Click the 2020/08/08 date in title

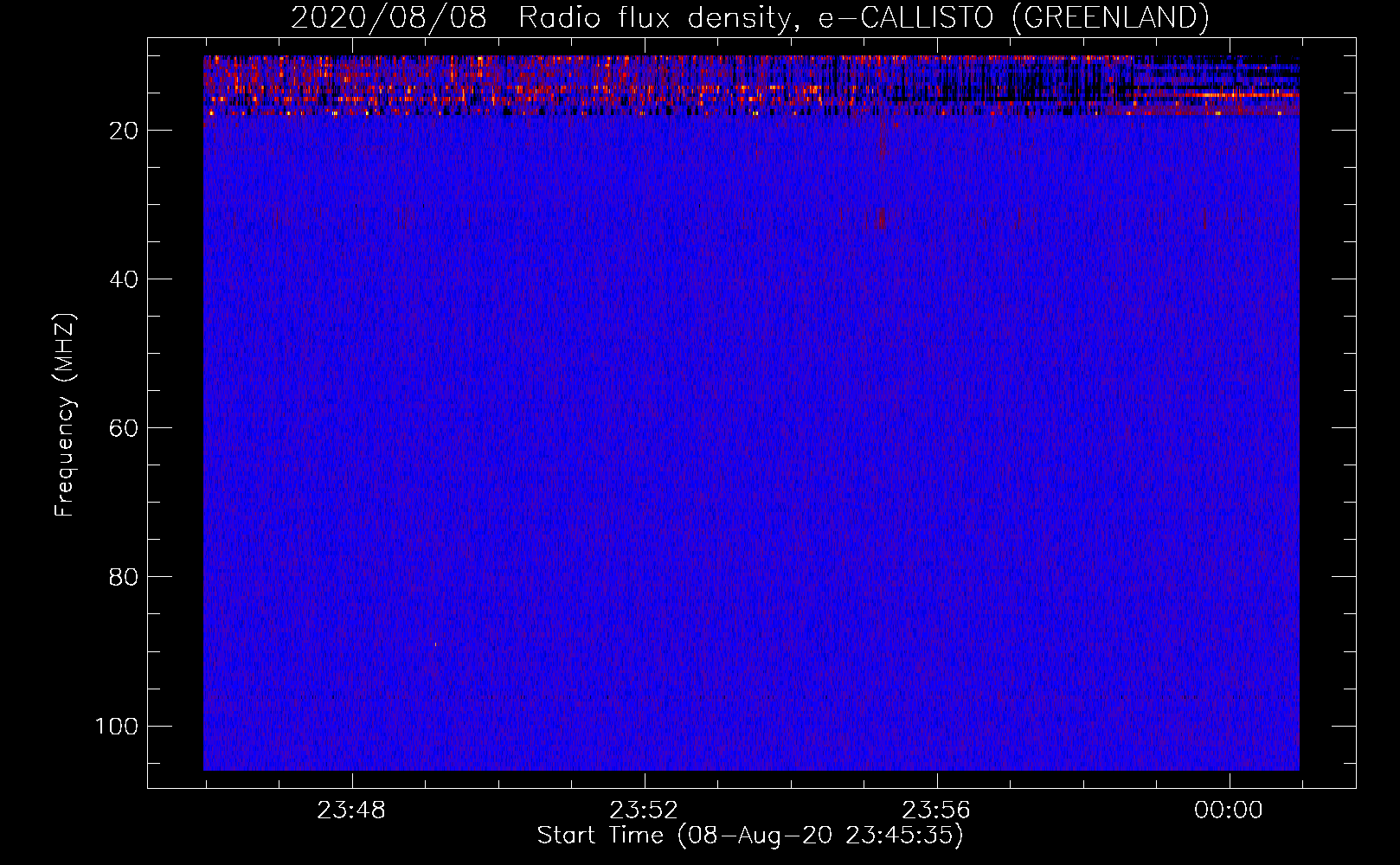coord(389,17)
